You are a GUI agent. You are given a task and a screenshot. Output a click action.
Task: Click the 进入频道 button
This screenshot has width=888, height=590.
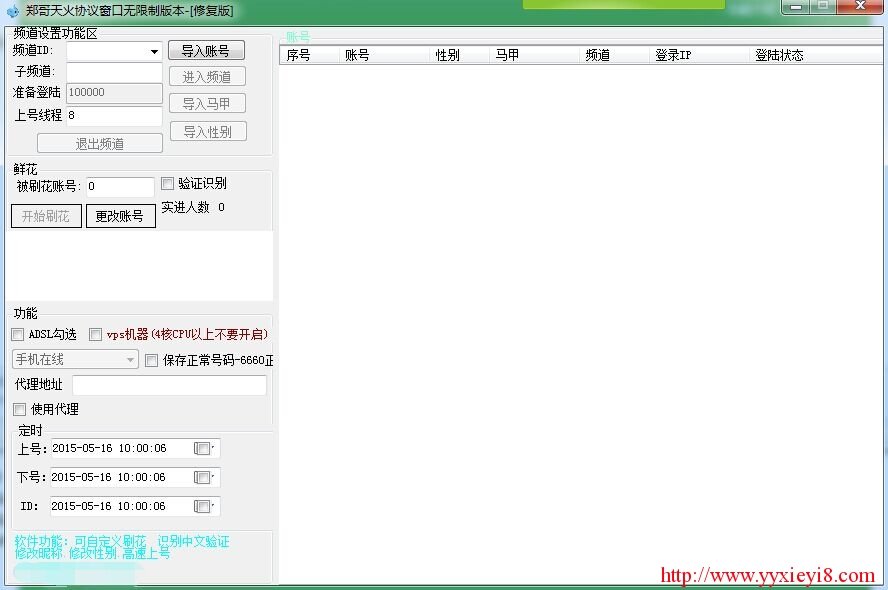[207, 75]
